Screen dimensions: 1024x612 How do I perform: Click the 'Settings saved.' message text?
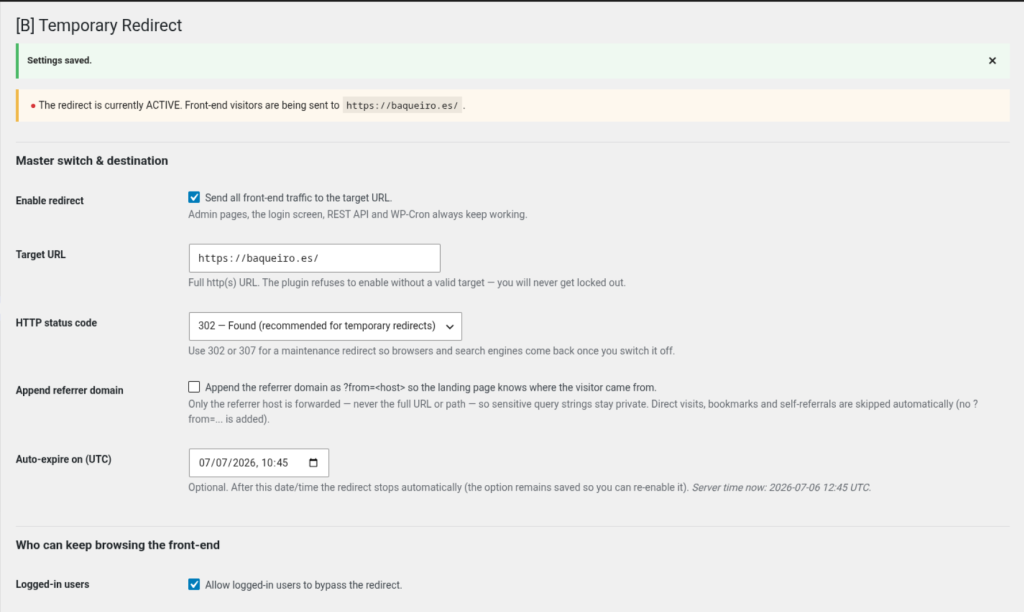tap(59, 60)
